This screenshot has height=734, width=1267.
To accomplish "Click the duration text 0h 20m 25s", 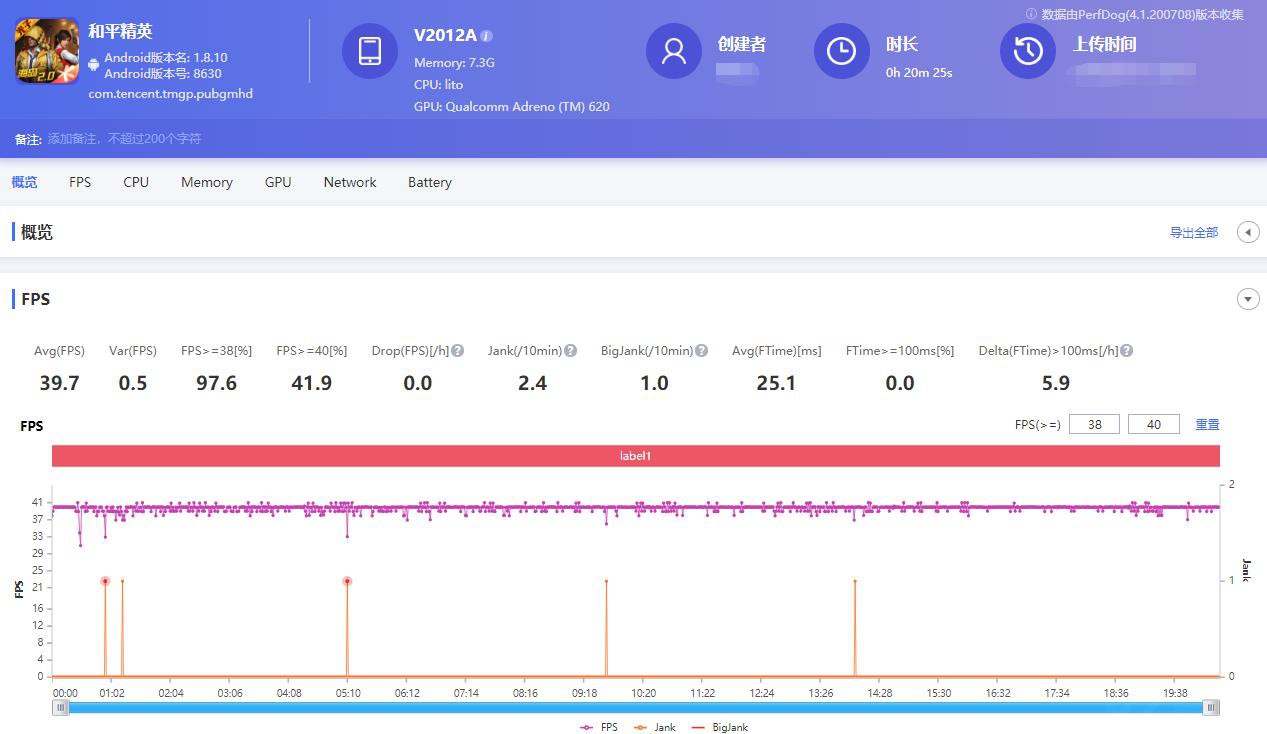I will [x=919, y=73].
